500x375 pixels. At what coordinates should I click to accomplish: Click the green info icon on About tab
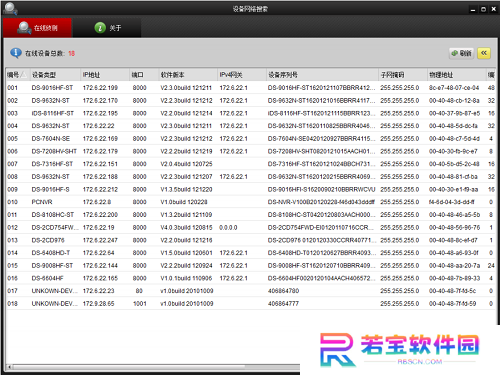point(100,28)
